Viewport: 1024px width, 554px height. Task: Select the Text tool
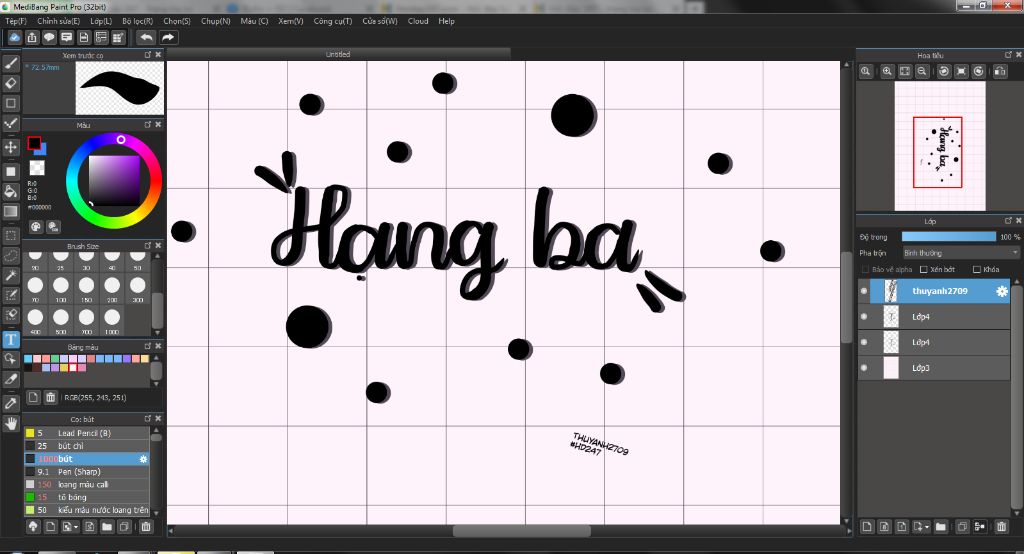pos(11,339)
